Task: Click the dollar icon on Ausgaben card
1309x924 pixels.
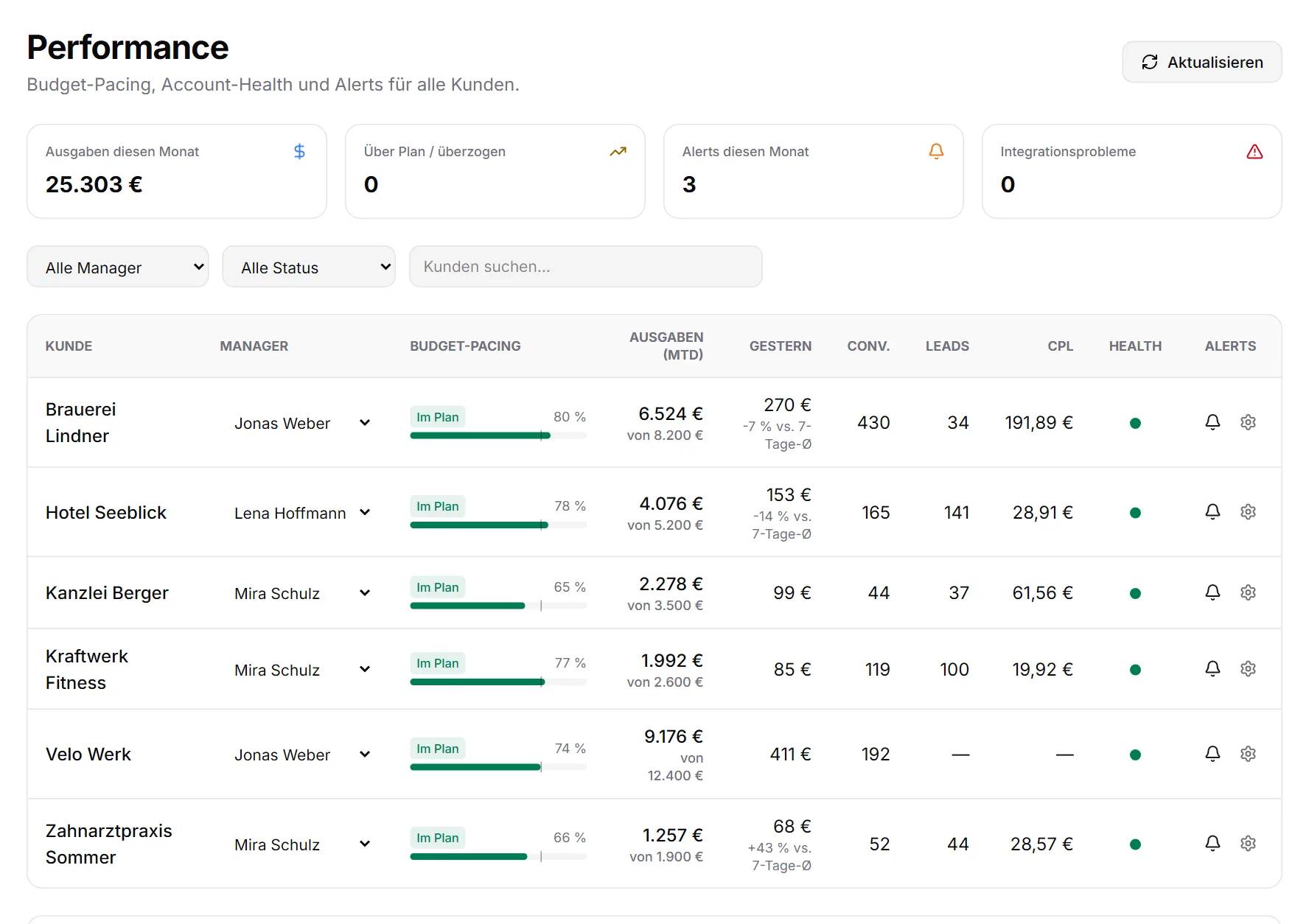Action: [x=299, y=151]
